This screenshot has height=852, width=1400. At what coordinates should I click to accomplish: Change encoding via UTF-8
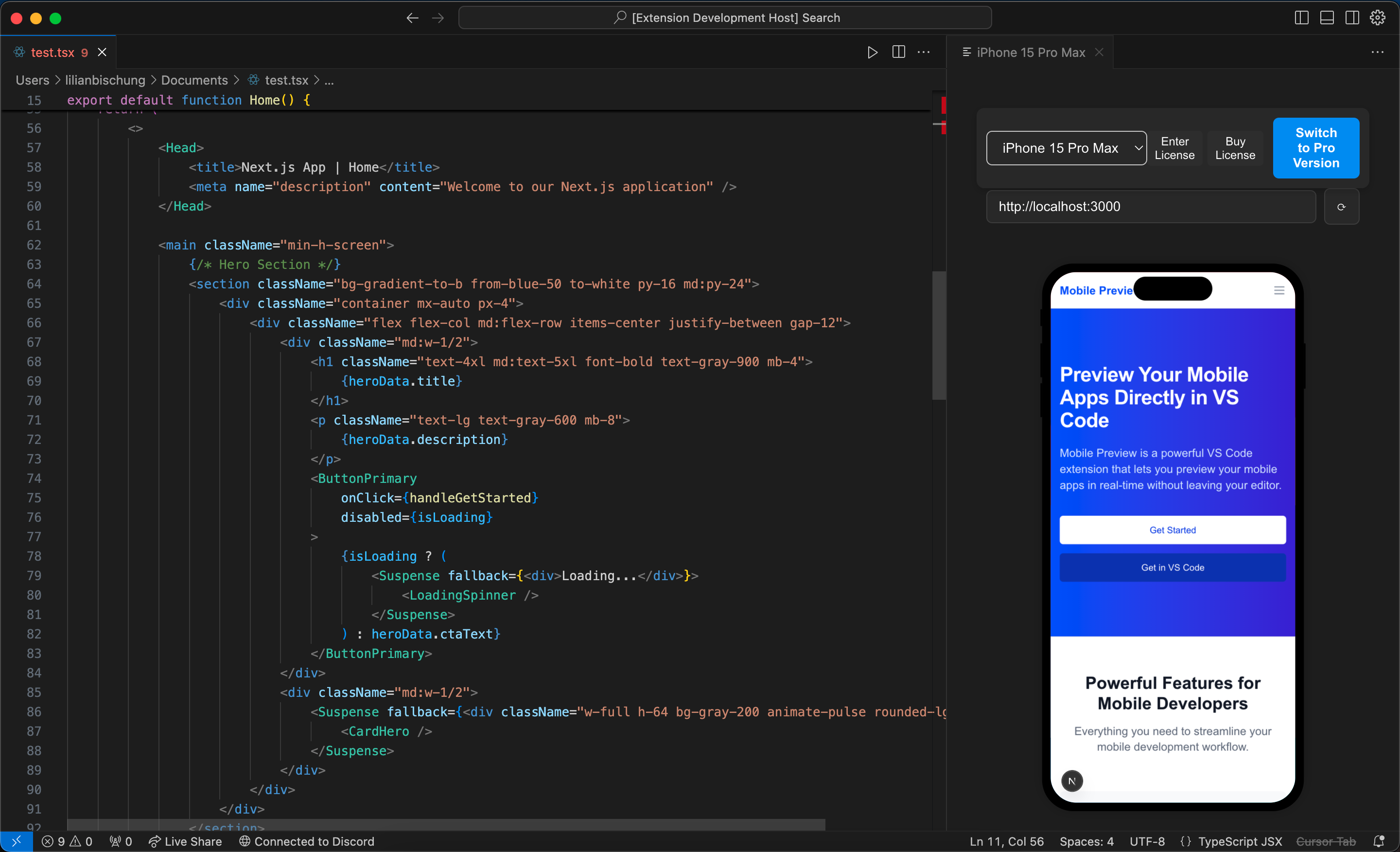coord(1147,841)
